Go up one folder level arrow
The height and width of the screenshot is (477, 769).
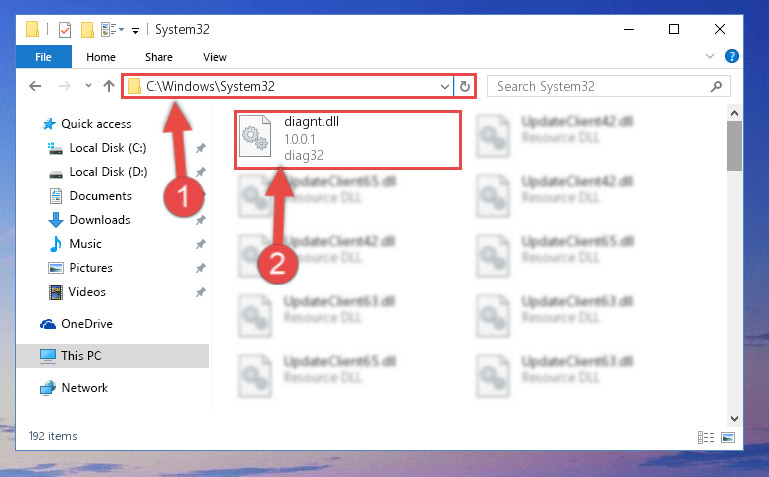click(109, 86)
